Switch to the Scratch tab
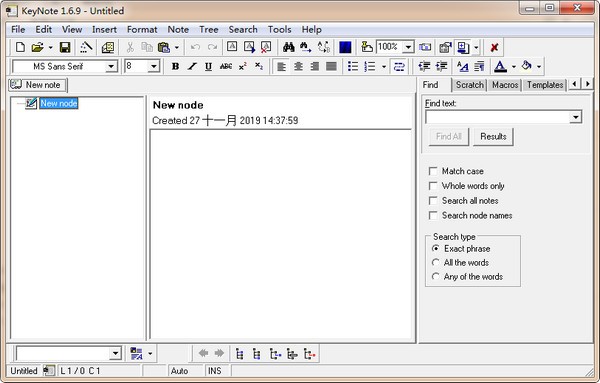 [x=469, y=85]
